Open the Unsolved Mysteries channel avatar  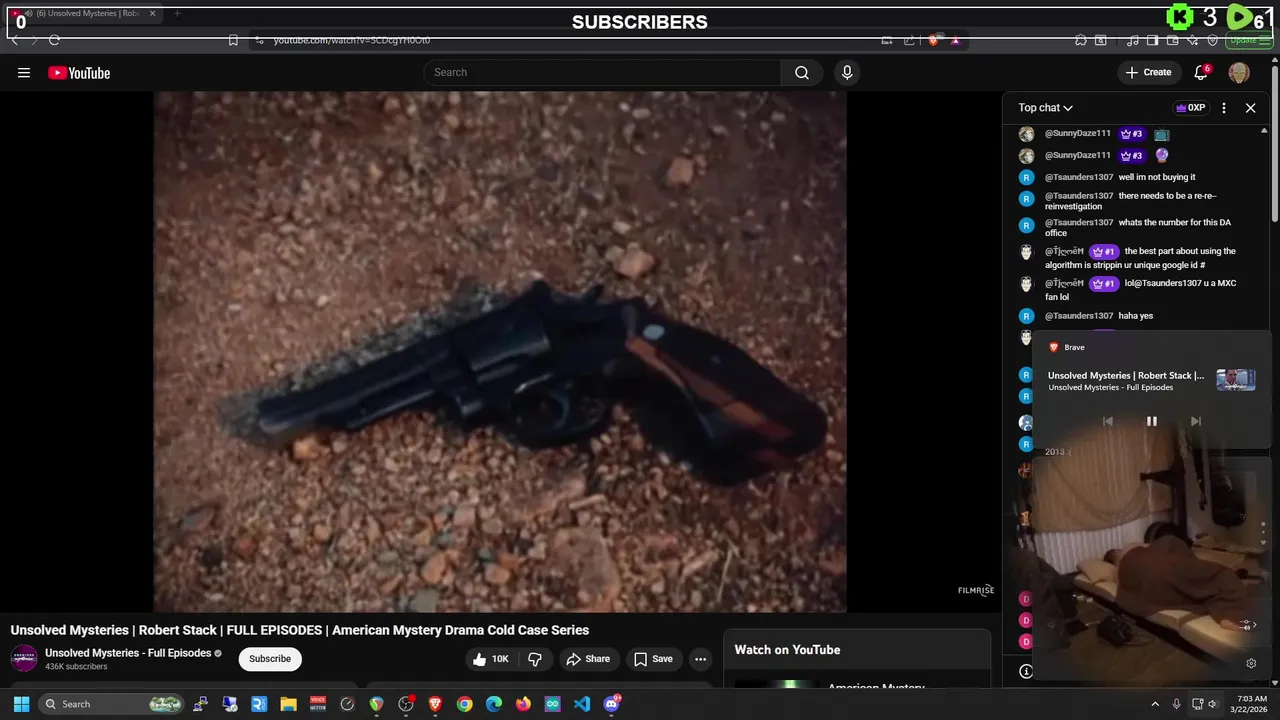click(x=24, y=658)
